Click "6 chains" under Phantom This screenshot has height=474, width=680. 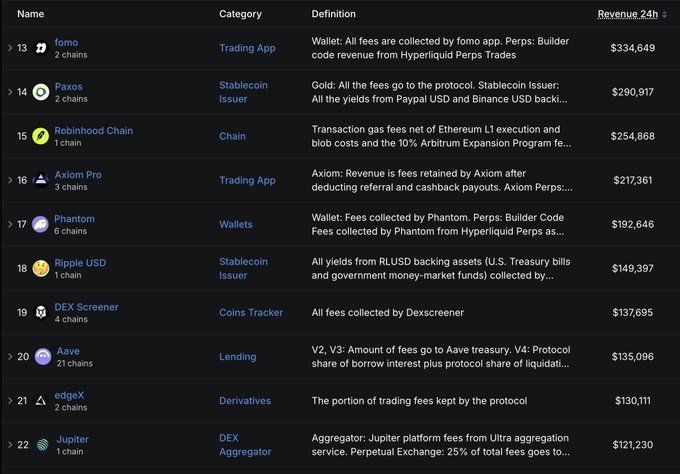[x=70, y=231]
